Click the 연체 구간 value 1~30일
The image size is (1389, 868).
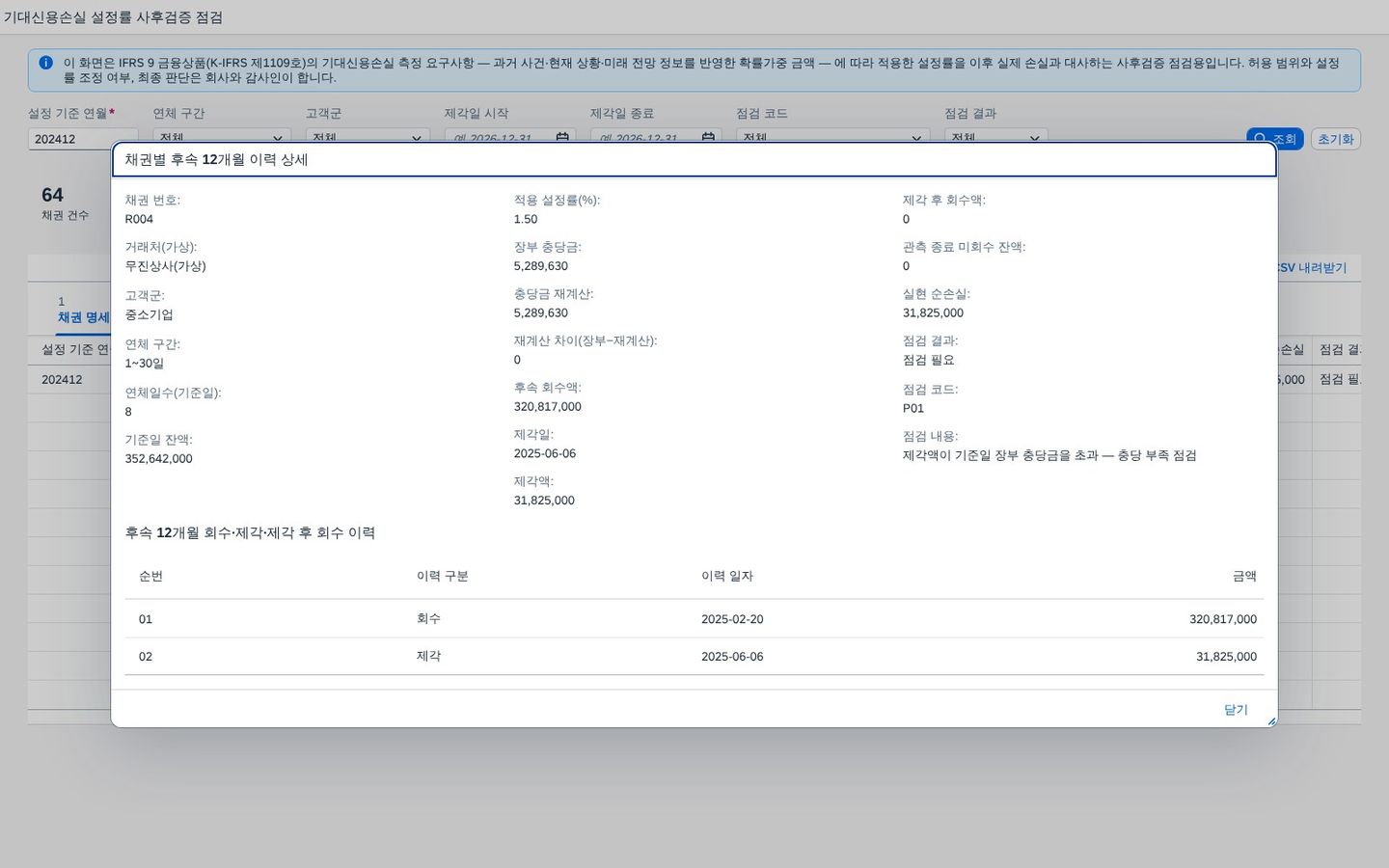coord(145,364)
